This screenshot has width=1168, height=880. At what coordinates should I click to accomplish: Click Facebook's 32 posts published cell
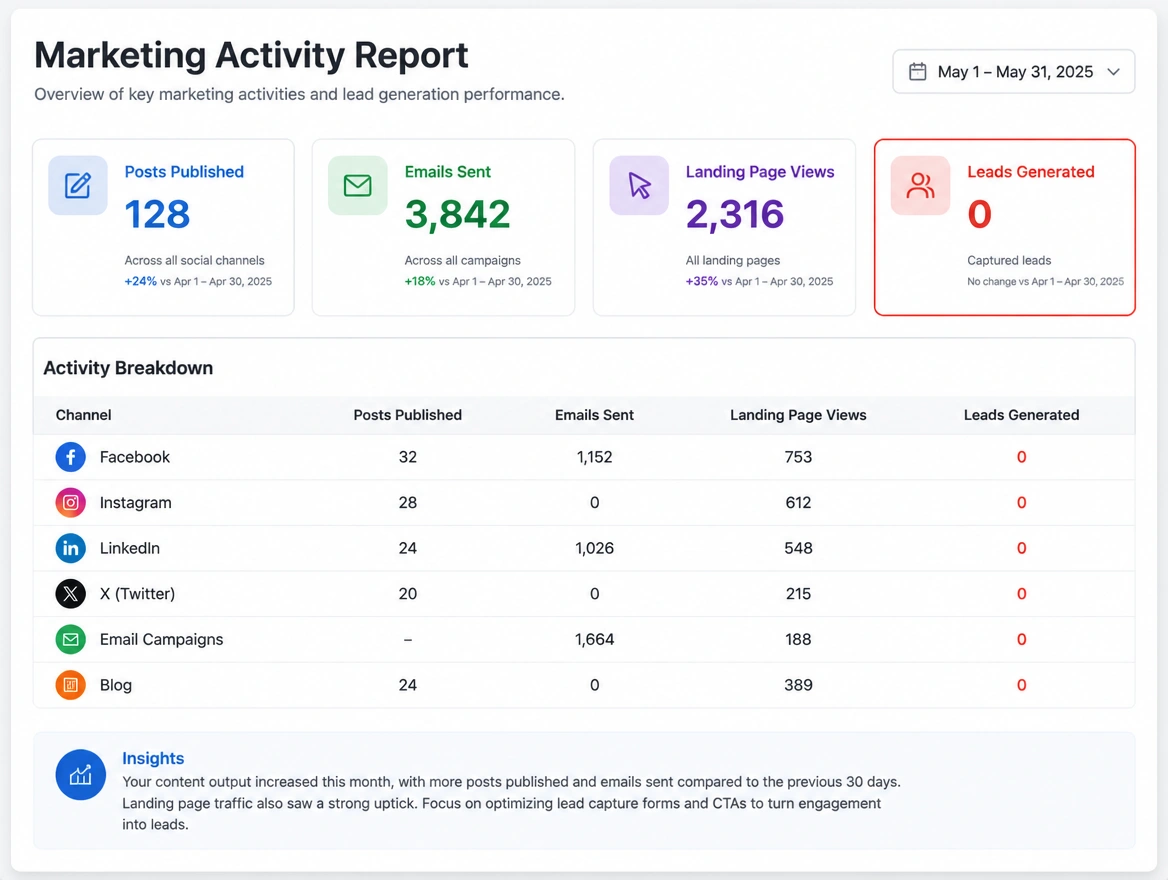click(407, 457)
